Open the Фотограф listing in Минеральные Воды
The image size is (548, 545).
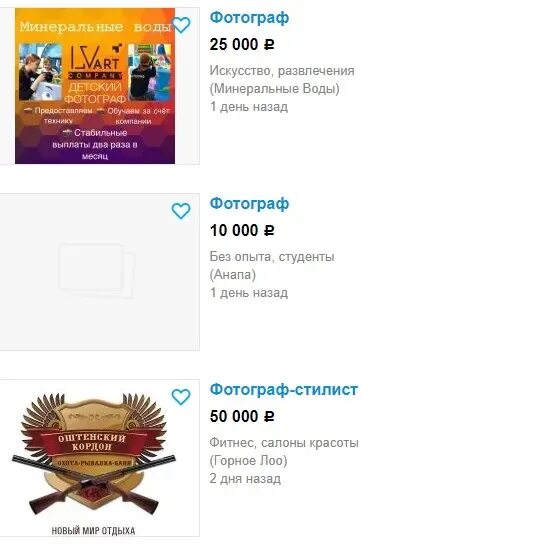(249, 17)
